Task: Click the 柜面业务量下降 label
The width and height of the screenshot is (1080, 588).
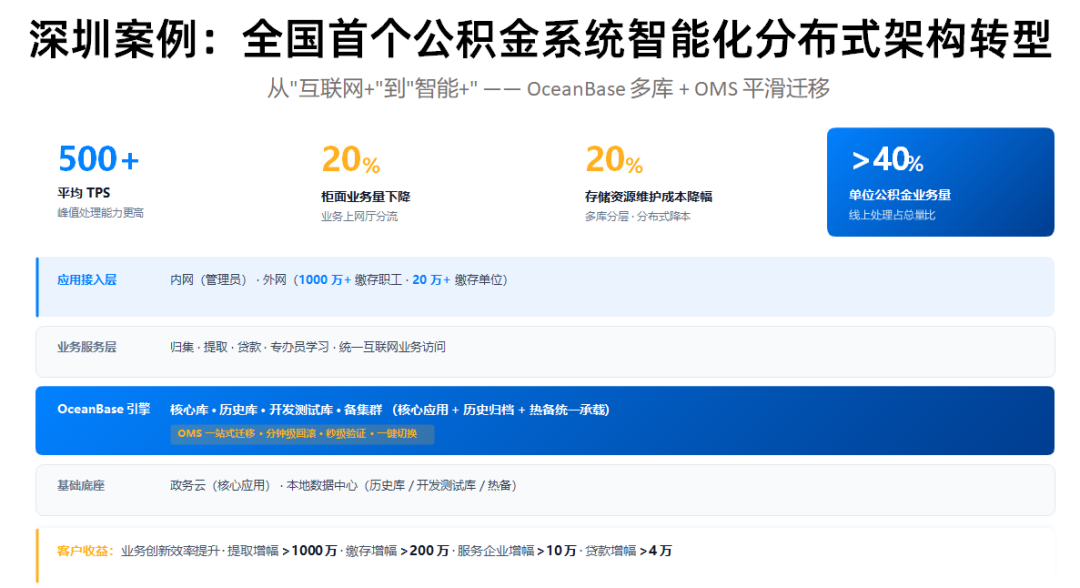Action: coord(365,197)
